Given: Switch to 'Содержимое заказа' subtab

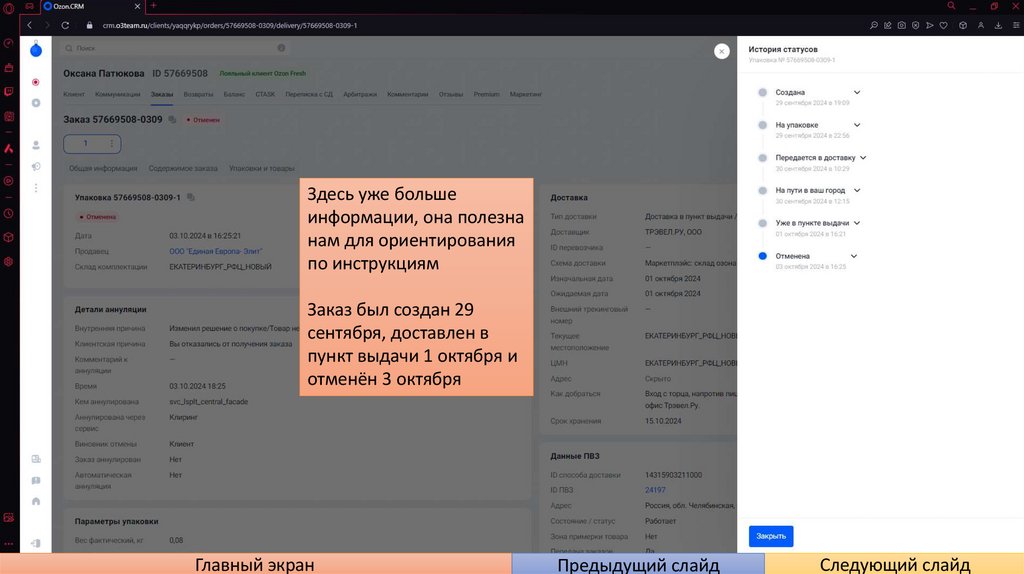Looking at the screenshot, I should click(x=183, y=168).
